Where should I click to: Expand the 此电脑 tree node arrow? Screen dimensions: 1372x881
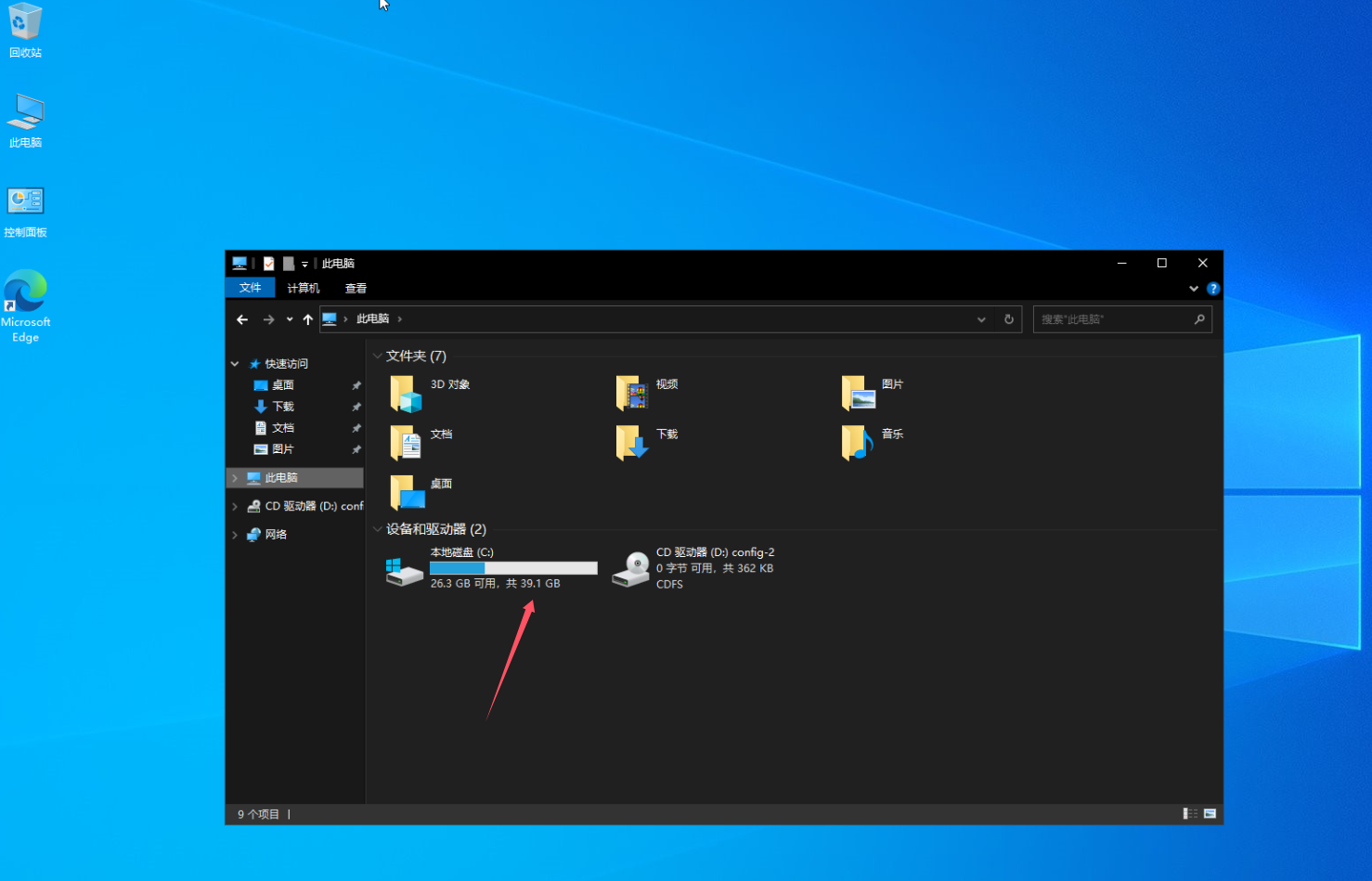click(x=235, y=478)
